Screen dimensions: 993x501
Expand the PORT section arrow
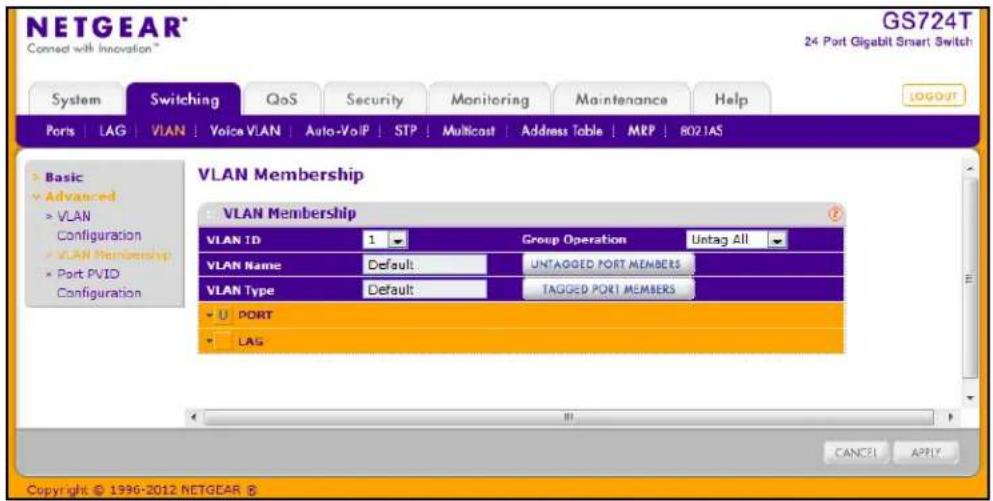[x=209, y=315]
